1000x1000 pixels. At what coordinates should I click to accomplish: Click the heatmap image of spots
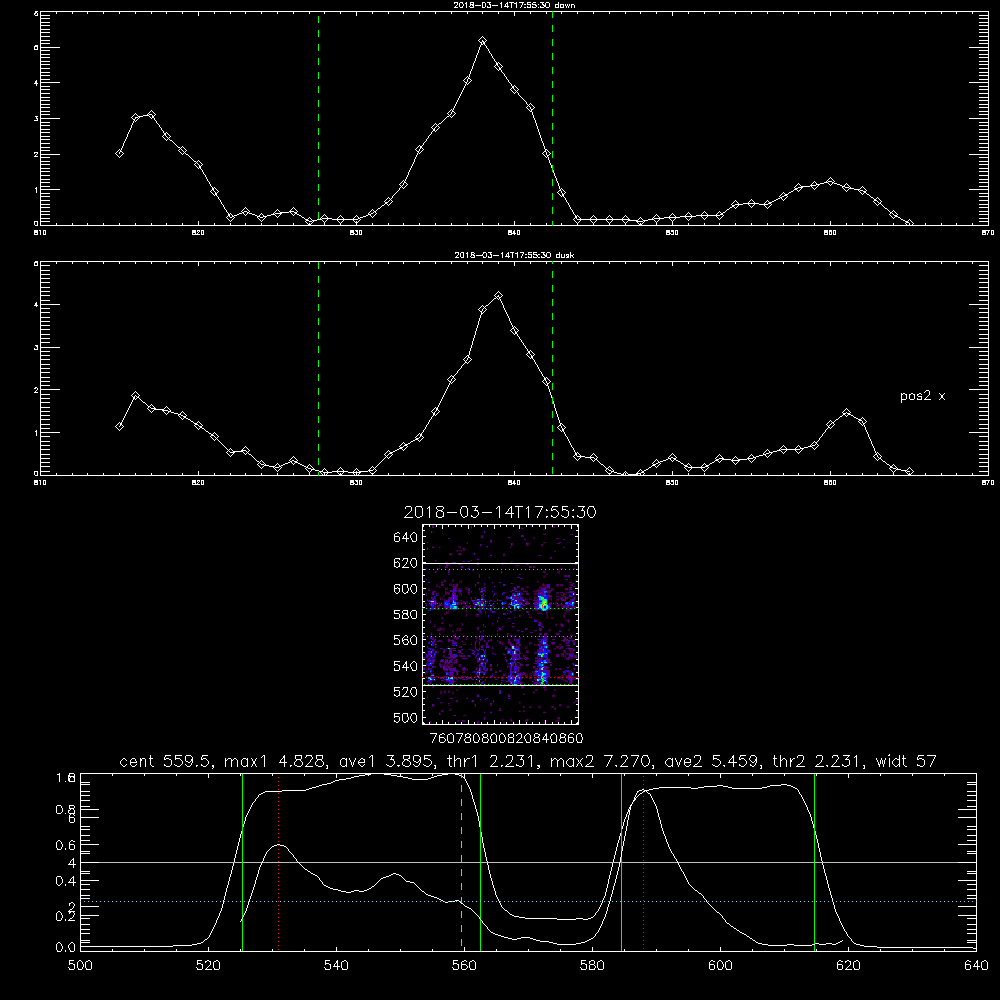coord(501,624)
